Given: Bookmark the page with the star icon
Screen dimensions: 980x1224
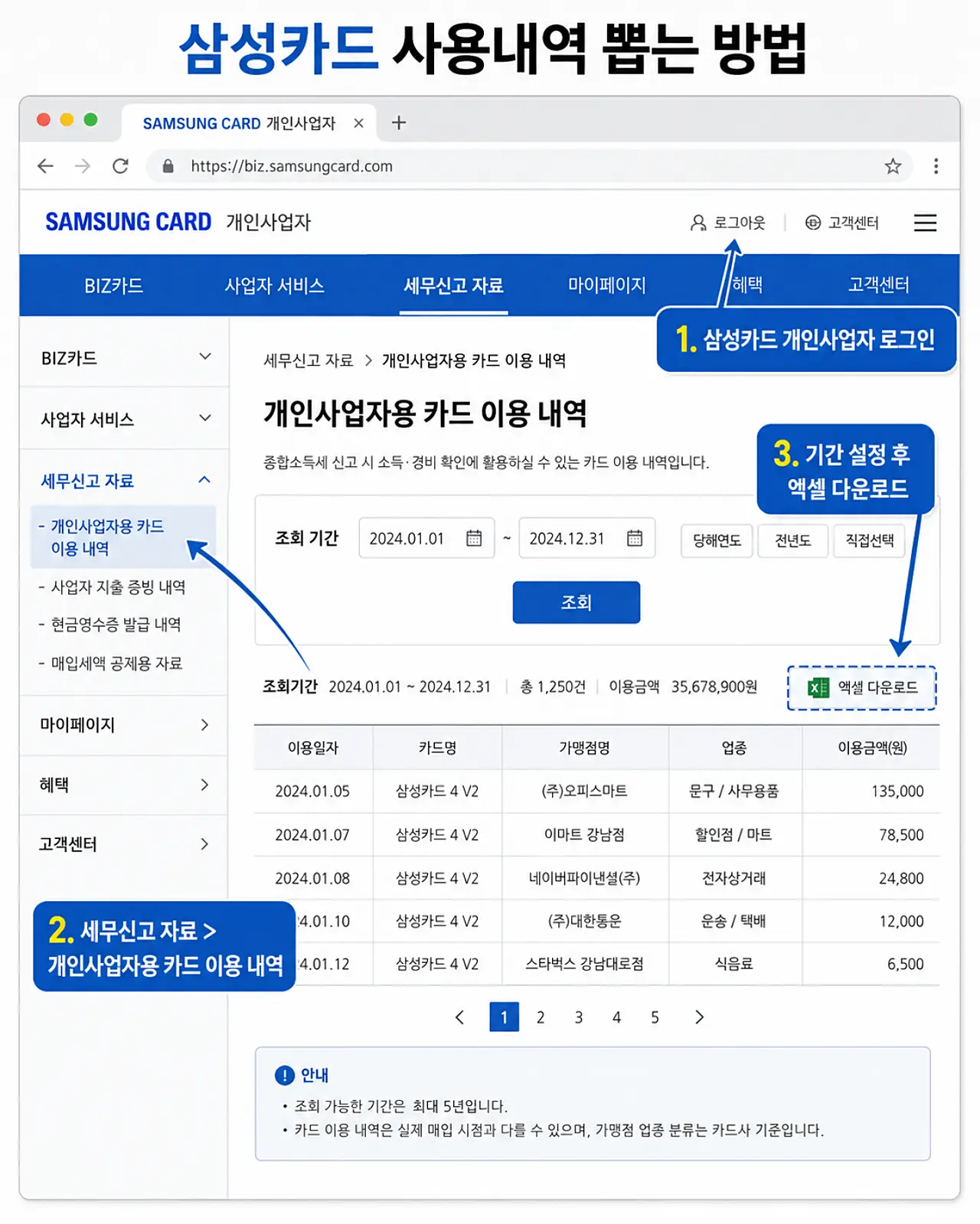Looking at the screenshot, I should click(x=893, y=166).
